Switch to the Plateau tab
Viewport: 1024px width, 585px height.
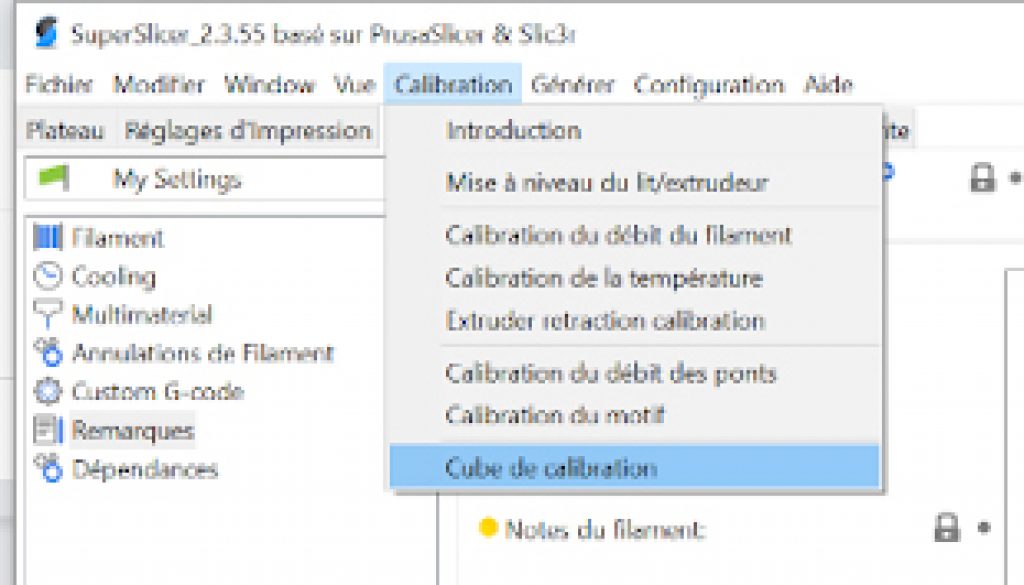[x=65, y=131]
